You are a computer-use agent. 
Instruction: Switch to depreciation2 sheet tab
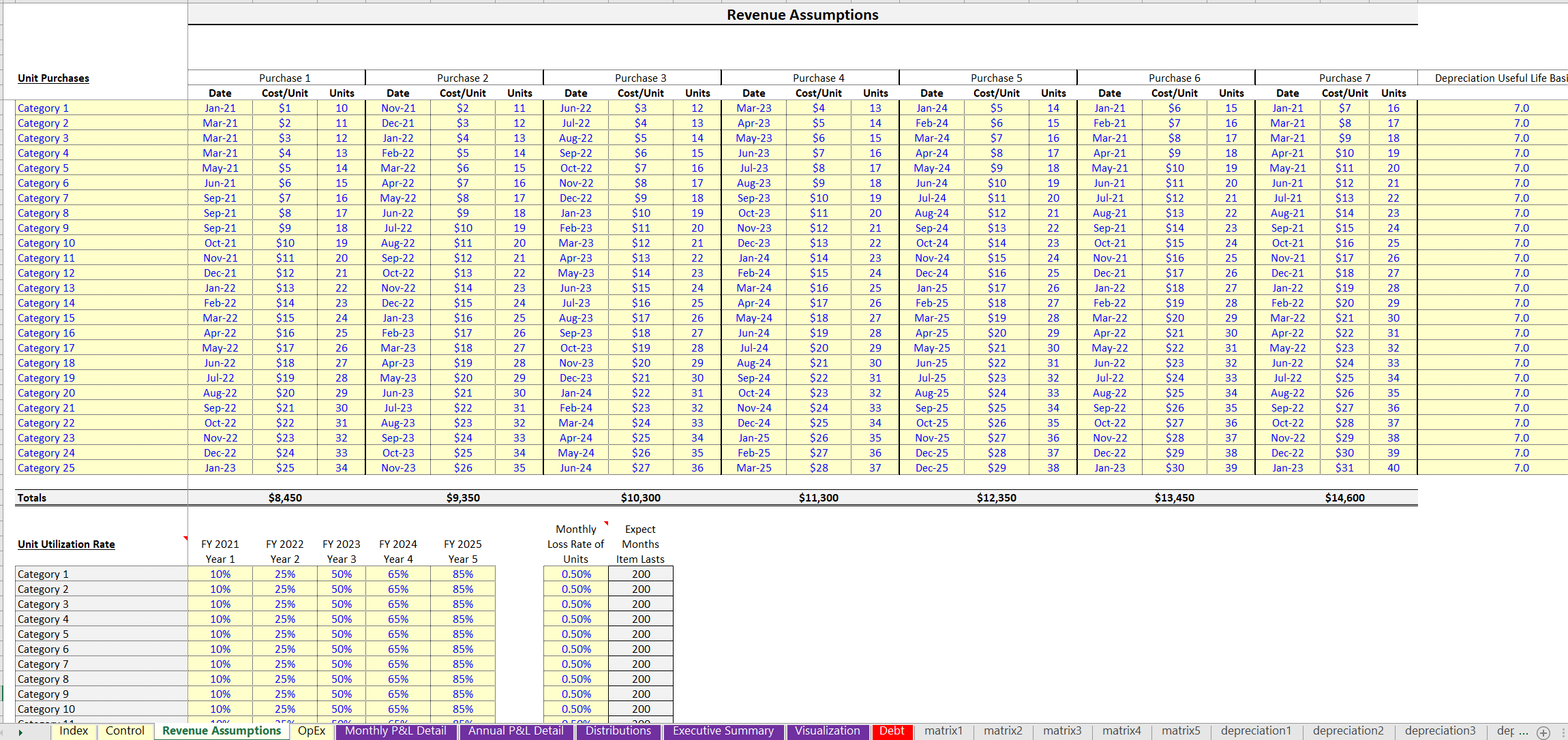1348,731
